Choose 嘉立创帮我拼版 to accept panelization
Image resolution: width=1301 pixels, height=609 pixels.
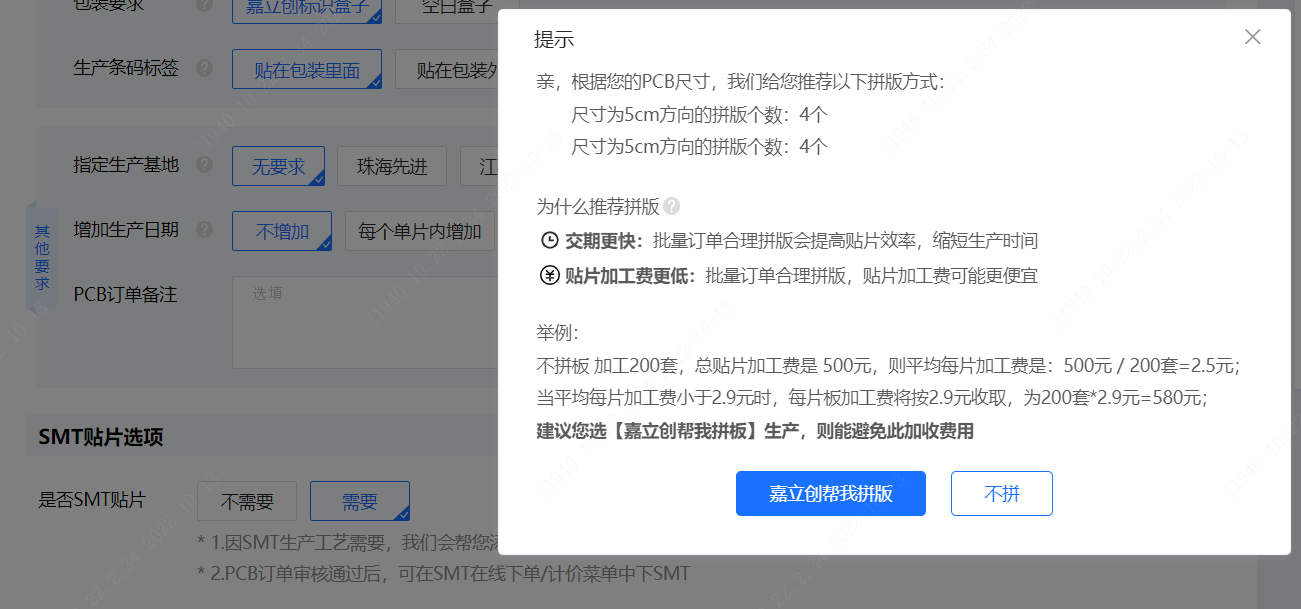(830, 494)
